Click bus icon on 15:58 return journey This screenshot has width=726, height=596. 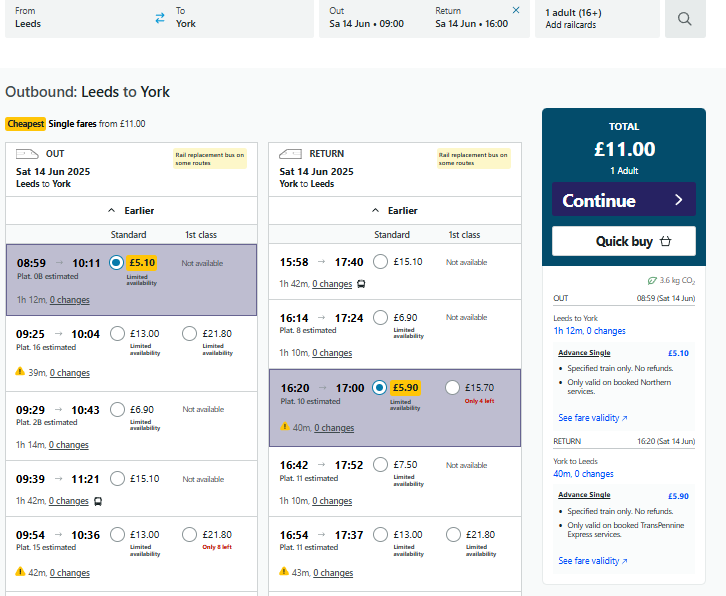click(x=361, y=284)
